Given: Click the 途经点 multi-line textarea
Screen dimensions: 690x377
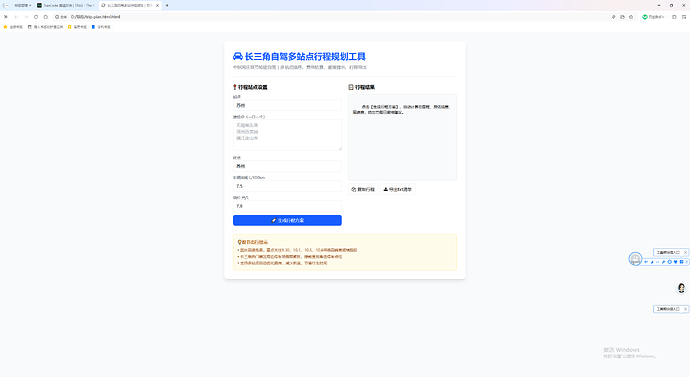Looking at the screenshot, I should (287, 135).
